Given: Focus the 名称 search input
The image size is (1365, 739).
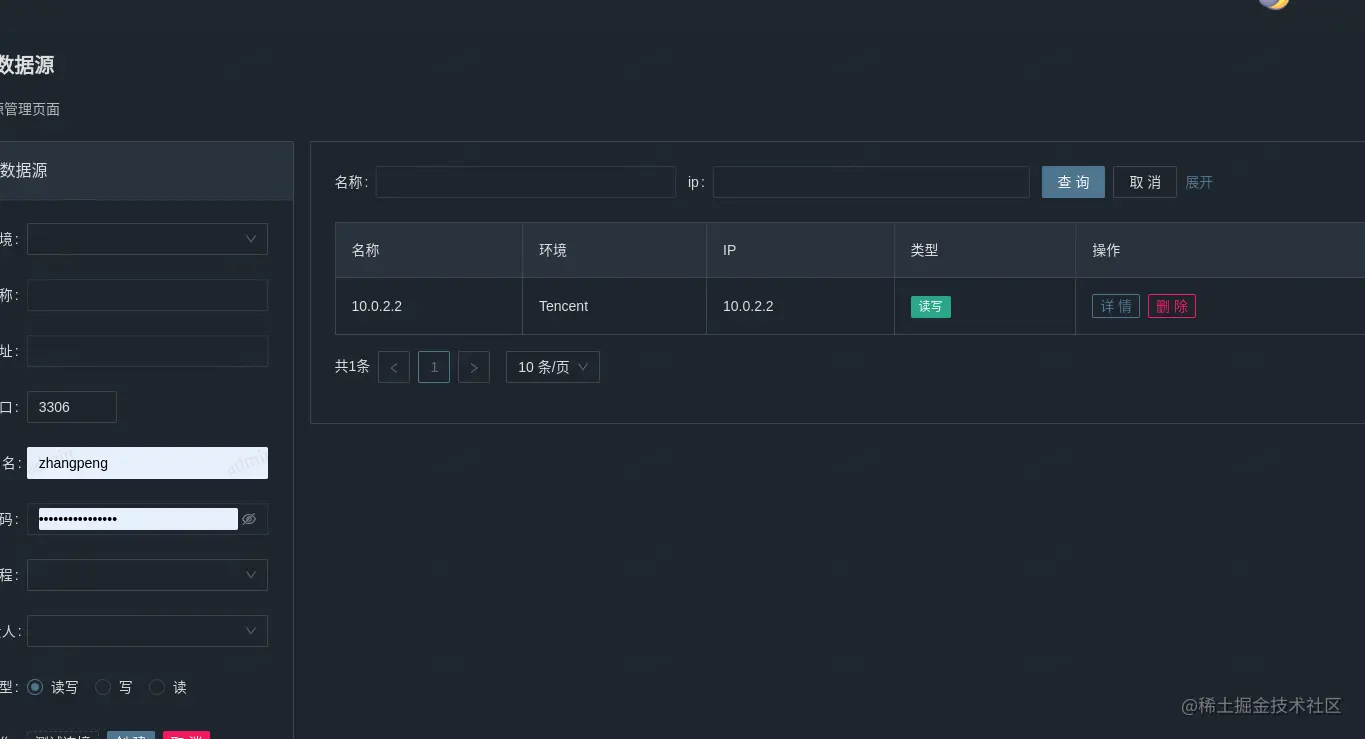Looking at the screenshot, I should click(526, 182).
